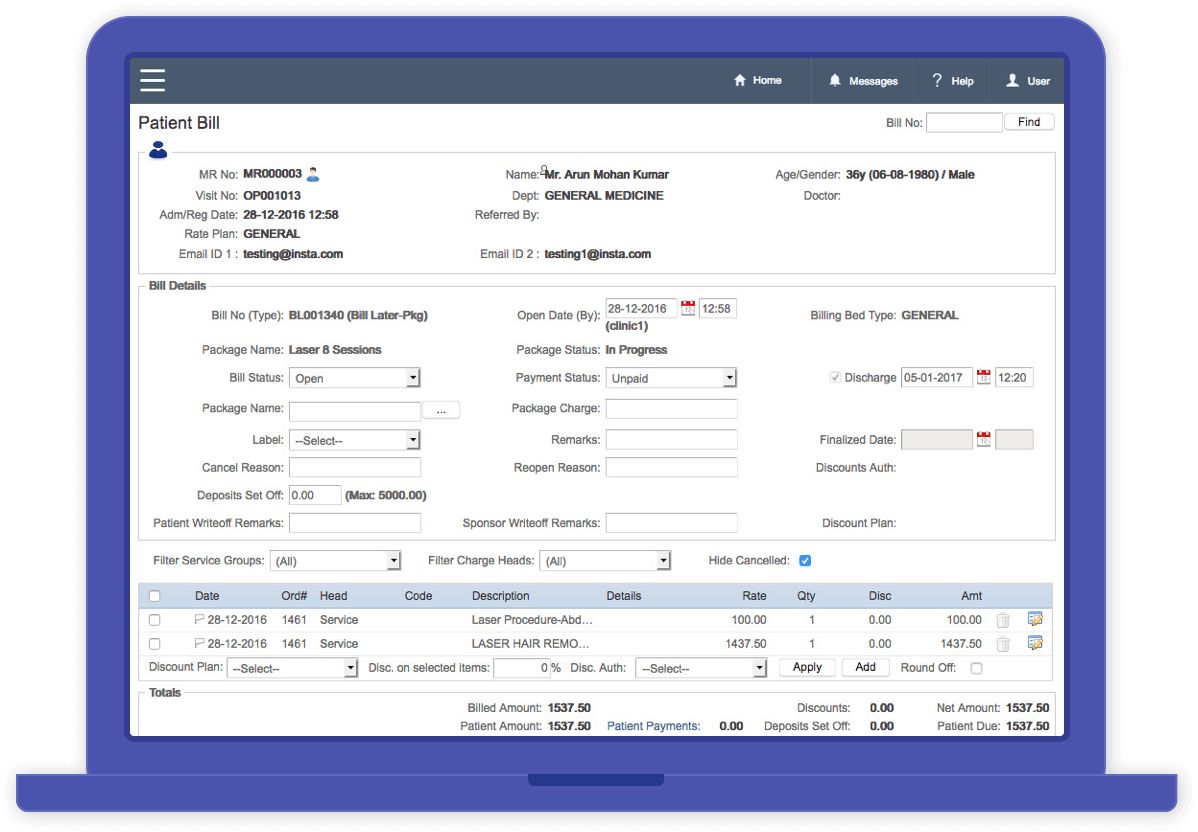This screenshot has width=1198, height=832.
Task: Open calendar icon next to Discharge date
Action: 983,377
